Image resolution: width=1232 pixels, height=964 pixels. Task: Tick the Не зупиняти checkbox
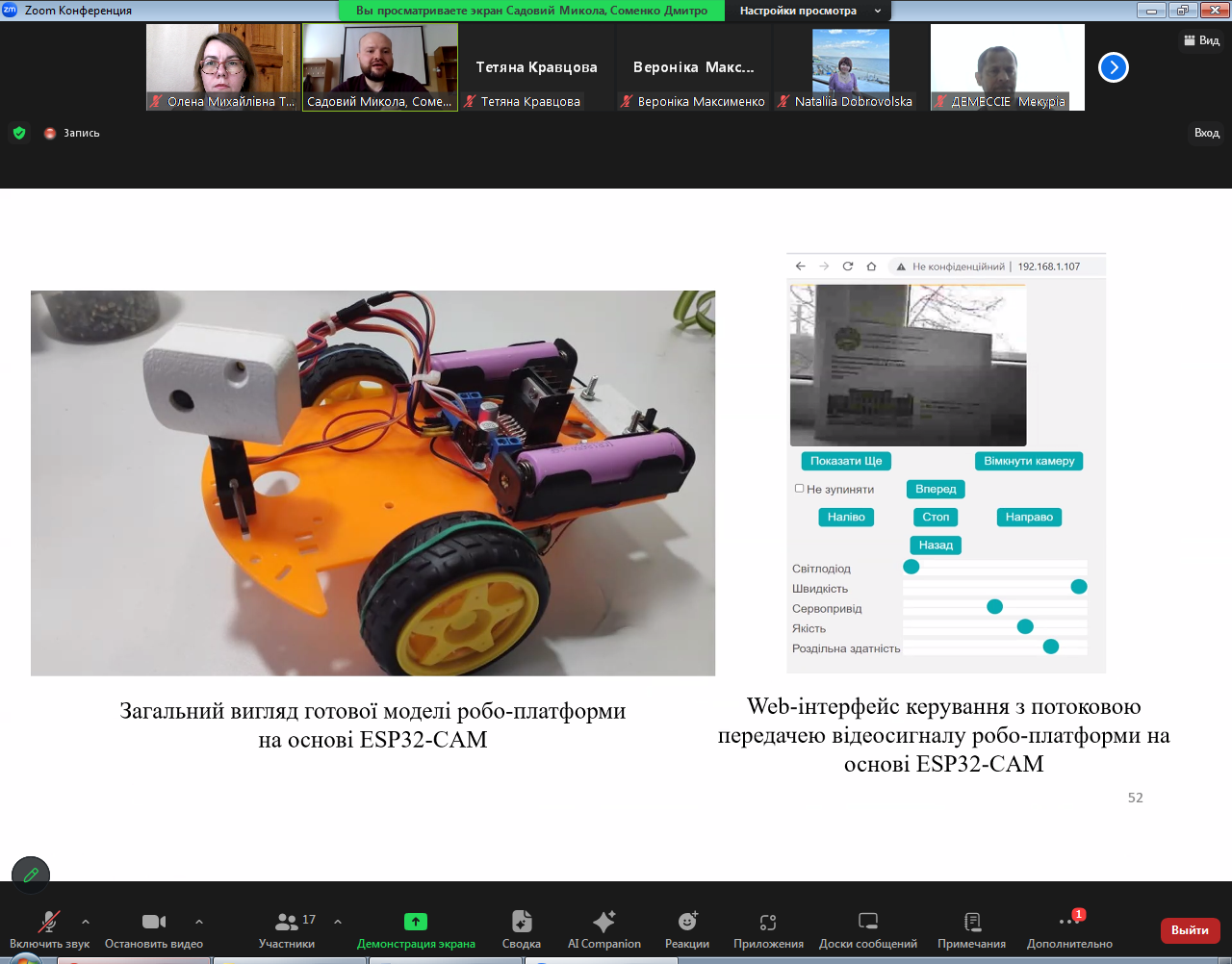pyautogui.click(x=799, y=489)
